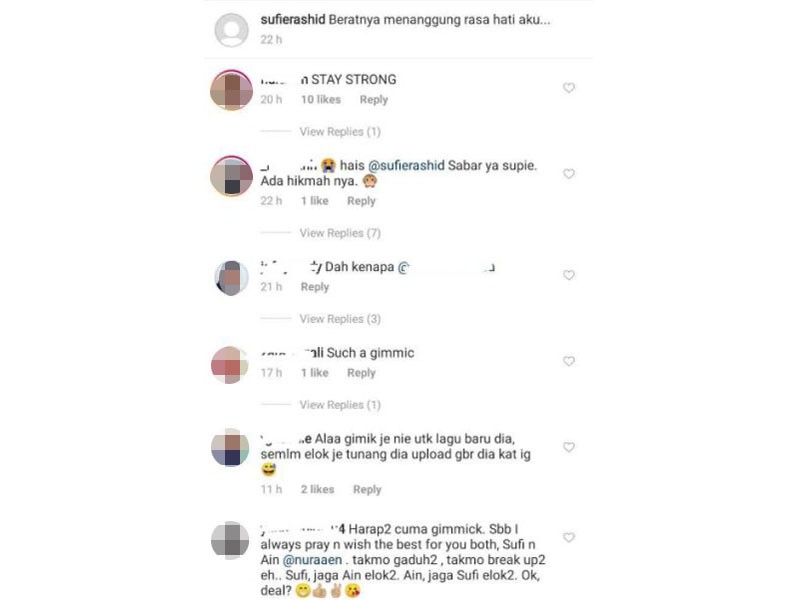Like the Alaa gimik je comment

568,447
